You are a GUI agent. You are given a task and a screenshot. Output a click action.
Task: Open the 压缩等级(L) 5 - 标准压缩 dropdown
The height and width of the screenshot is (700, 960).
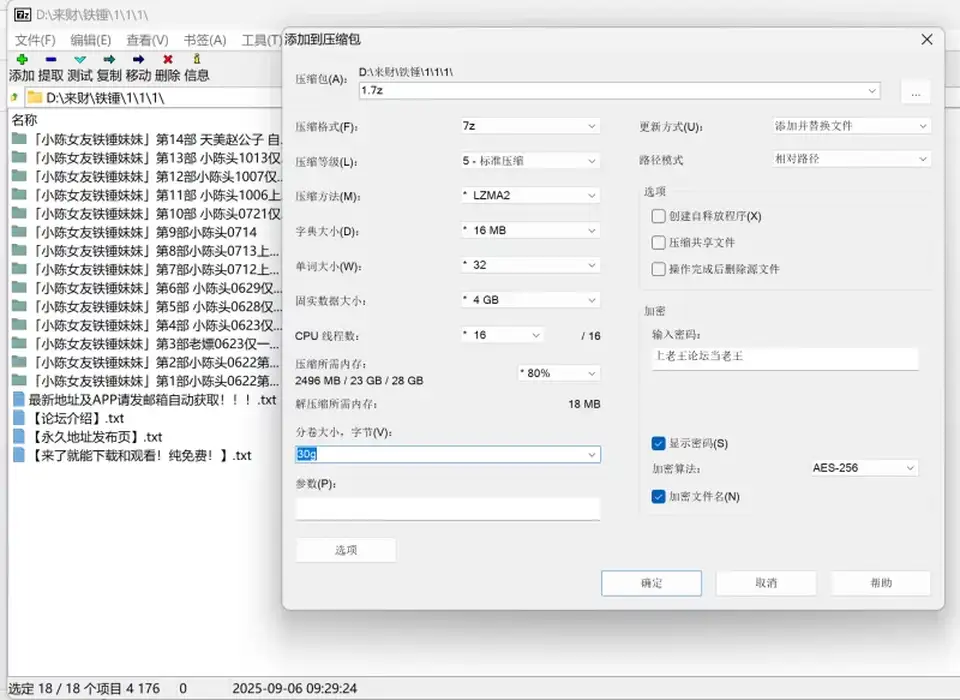(530, 161)
